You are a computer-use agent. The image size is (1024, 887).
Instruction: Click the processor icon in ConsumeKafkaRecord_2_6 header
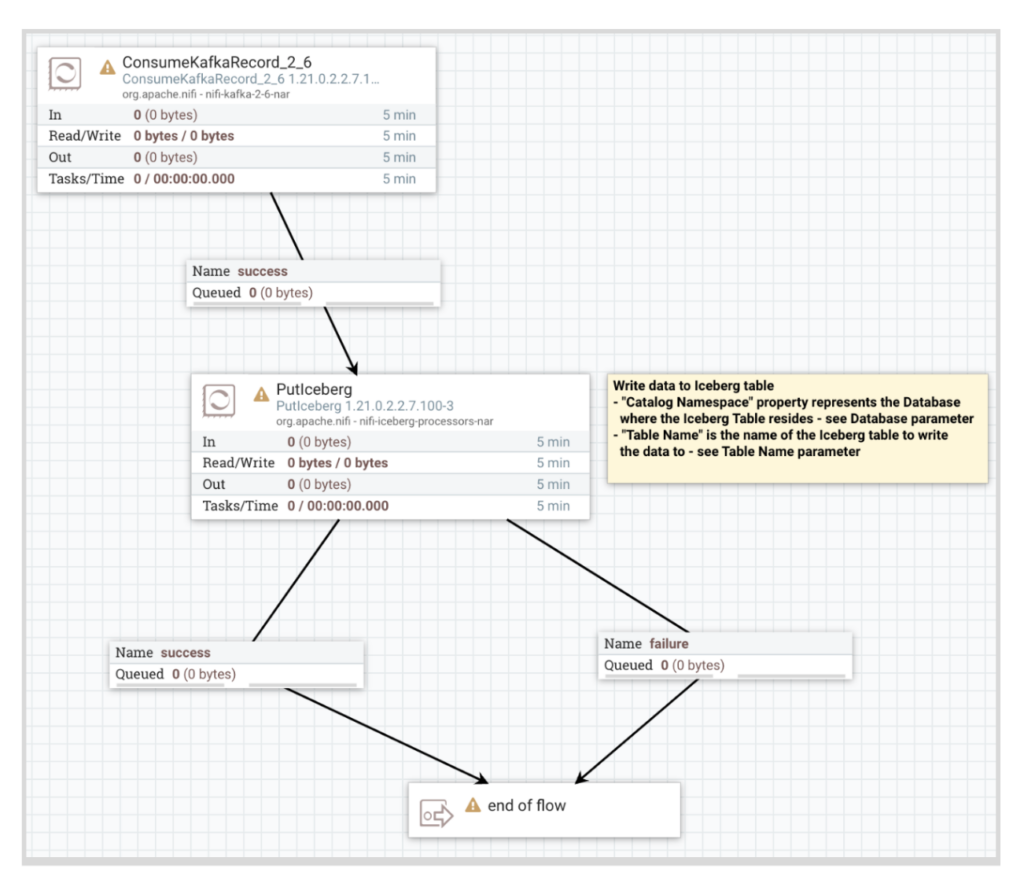pyautogui.click(x=63, y=73)
